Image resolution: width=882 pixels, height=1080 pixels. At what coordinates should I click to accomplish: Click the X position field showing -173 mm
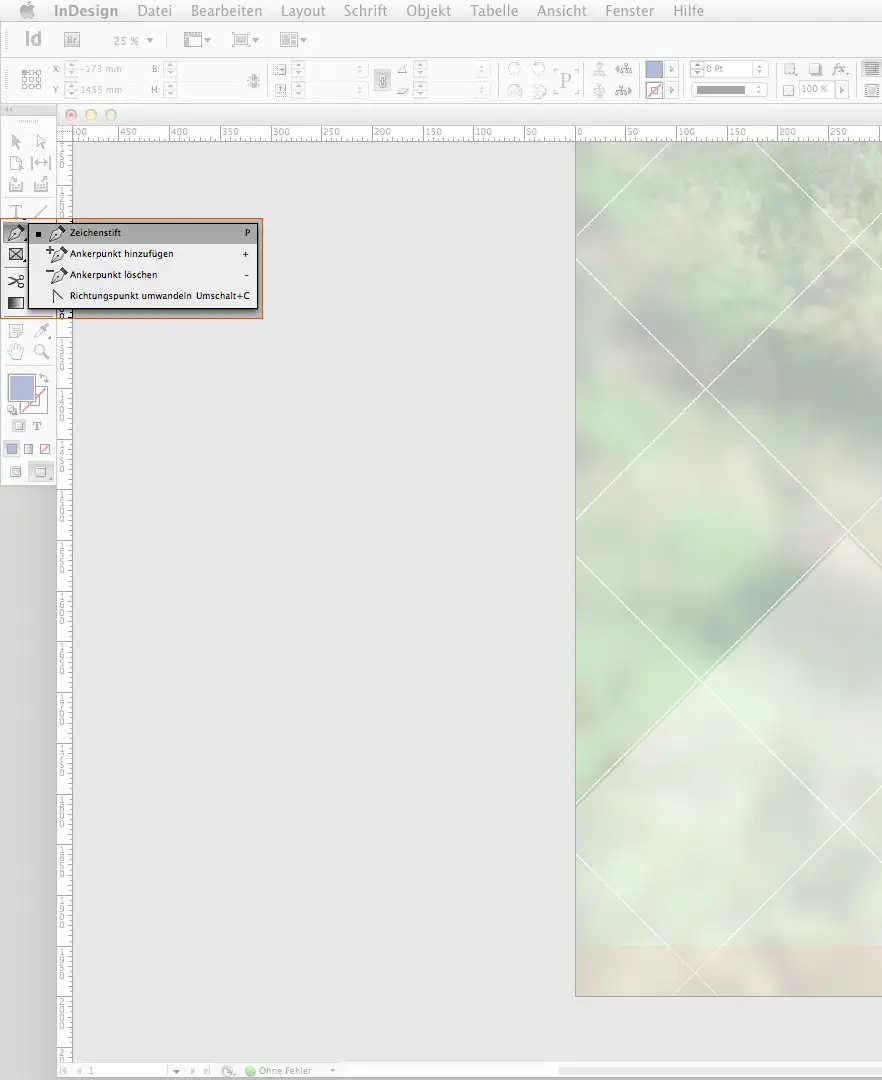click(103, 69)
